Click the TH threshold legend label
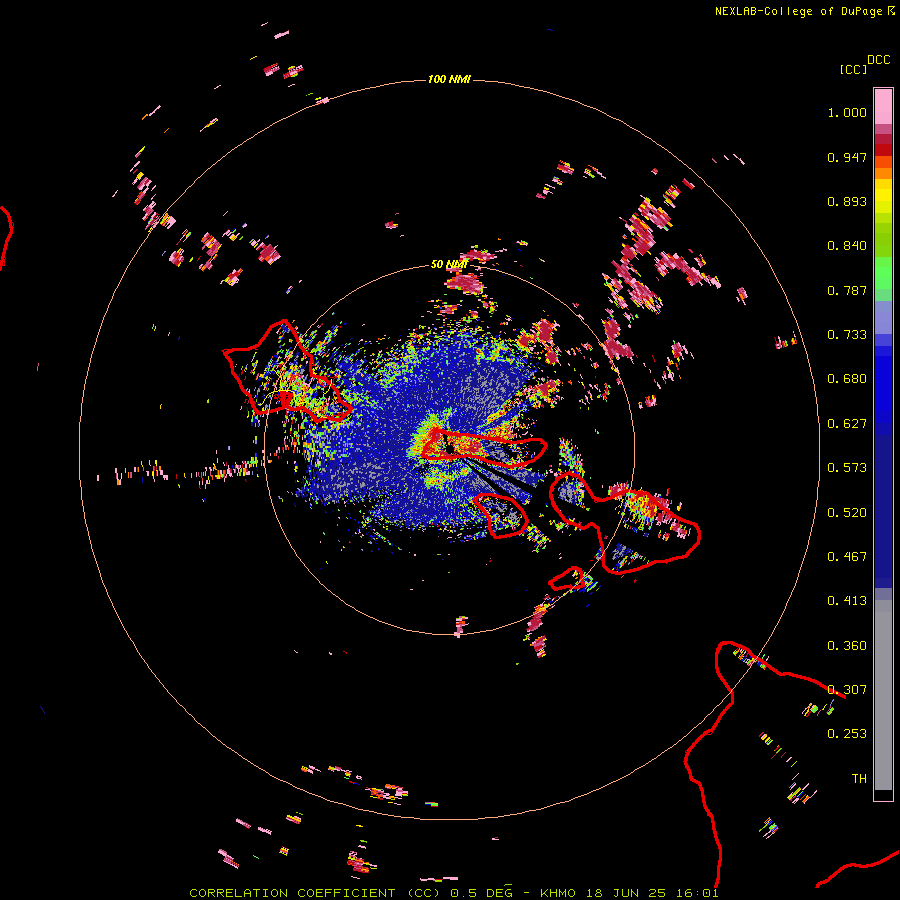The width and height of the screenshot is (900, 900). (x=859, y=779)
